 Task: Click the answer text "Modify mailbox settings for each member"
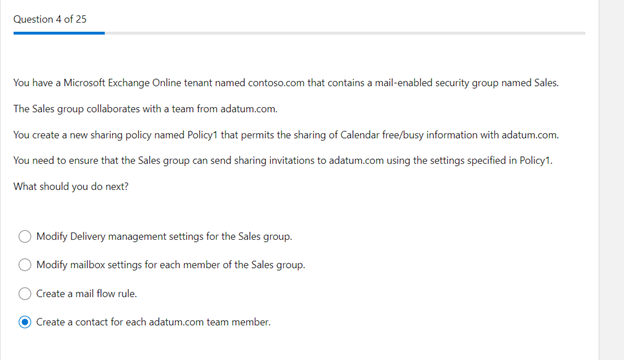click(x=128, y=265)
